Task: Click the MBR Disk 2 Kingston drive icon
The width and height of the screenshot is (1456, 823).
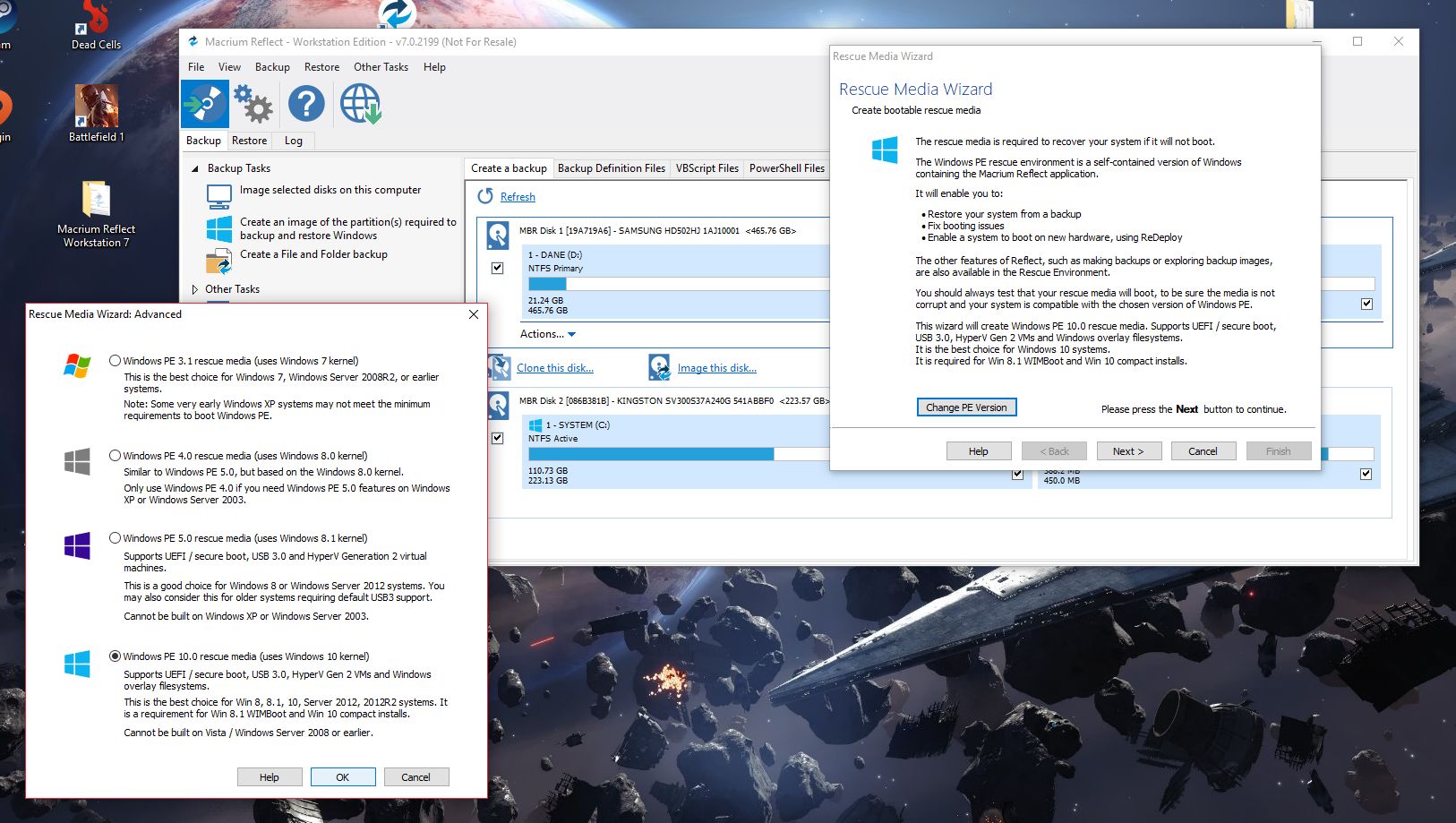Action: coord(498,405)
